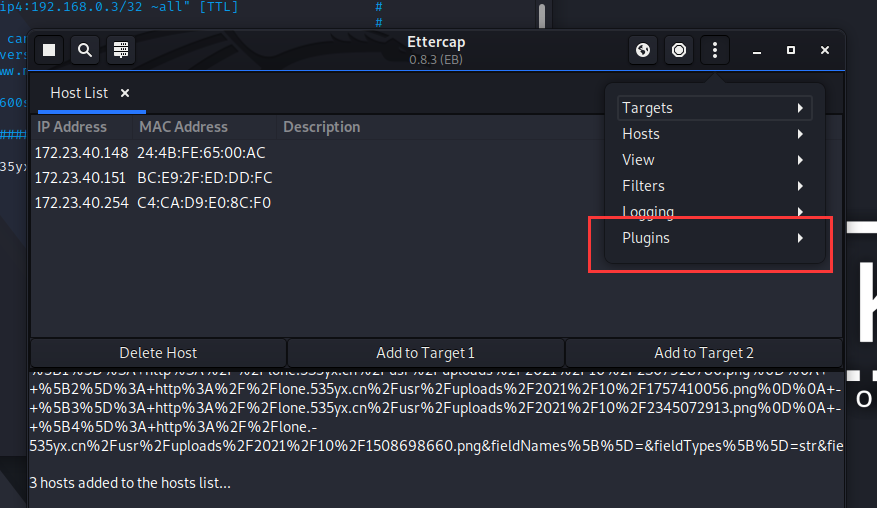Click the Delete Host button
This screenshot has height=508, width=877.
(x=158, y=353)
